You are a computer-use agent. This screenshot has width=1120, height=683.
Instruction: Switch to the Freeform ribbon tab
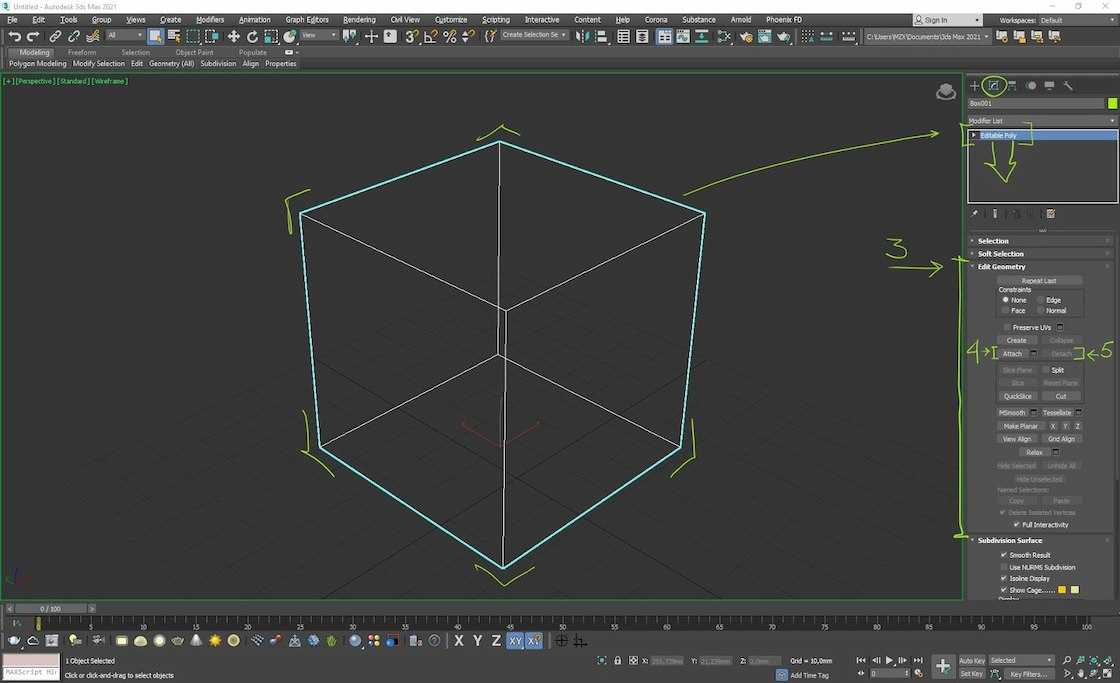82,52
